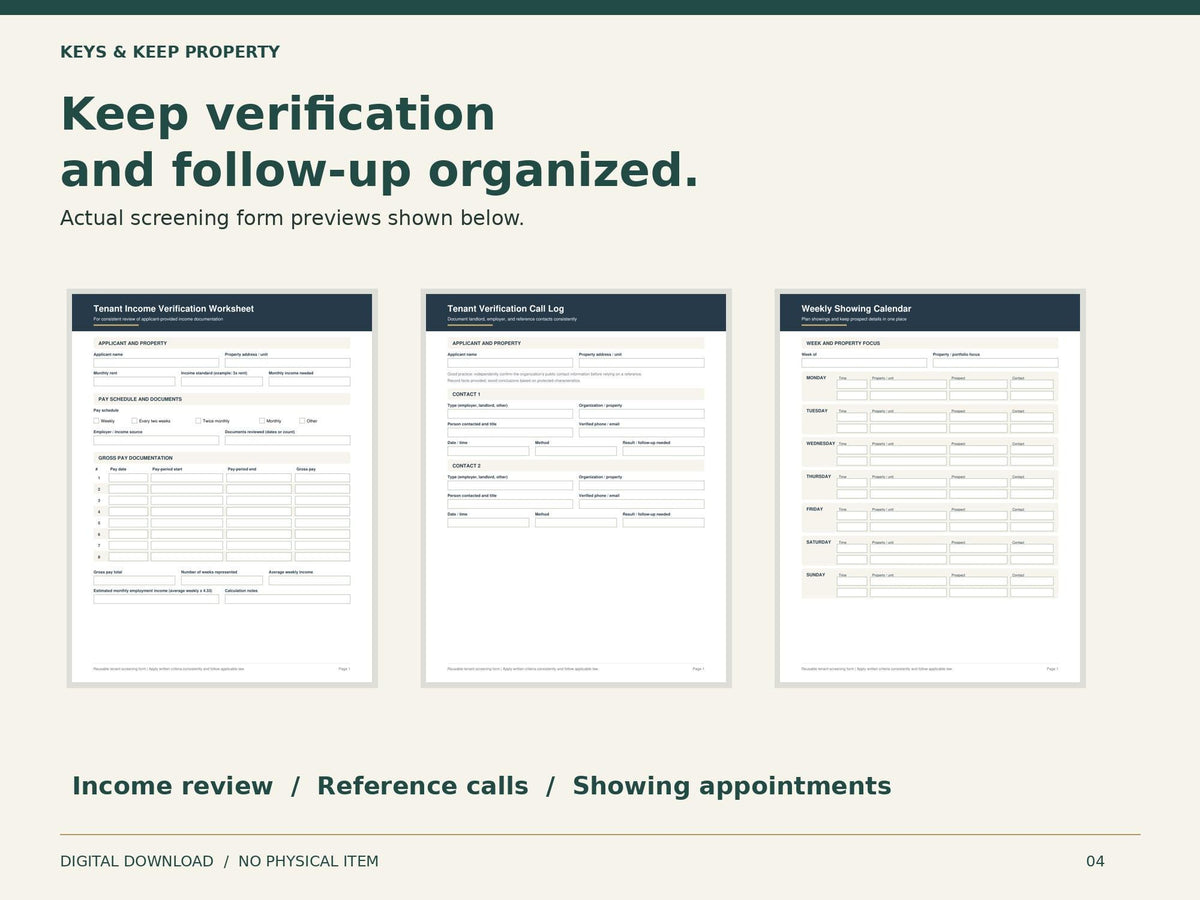
Task: Click Property address field in Income Worksheet
Action: tap(287, 363)
